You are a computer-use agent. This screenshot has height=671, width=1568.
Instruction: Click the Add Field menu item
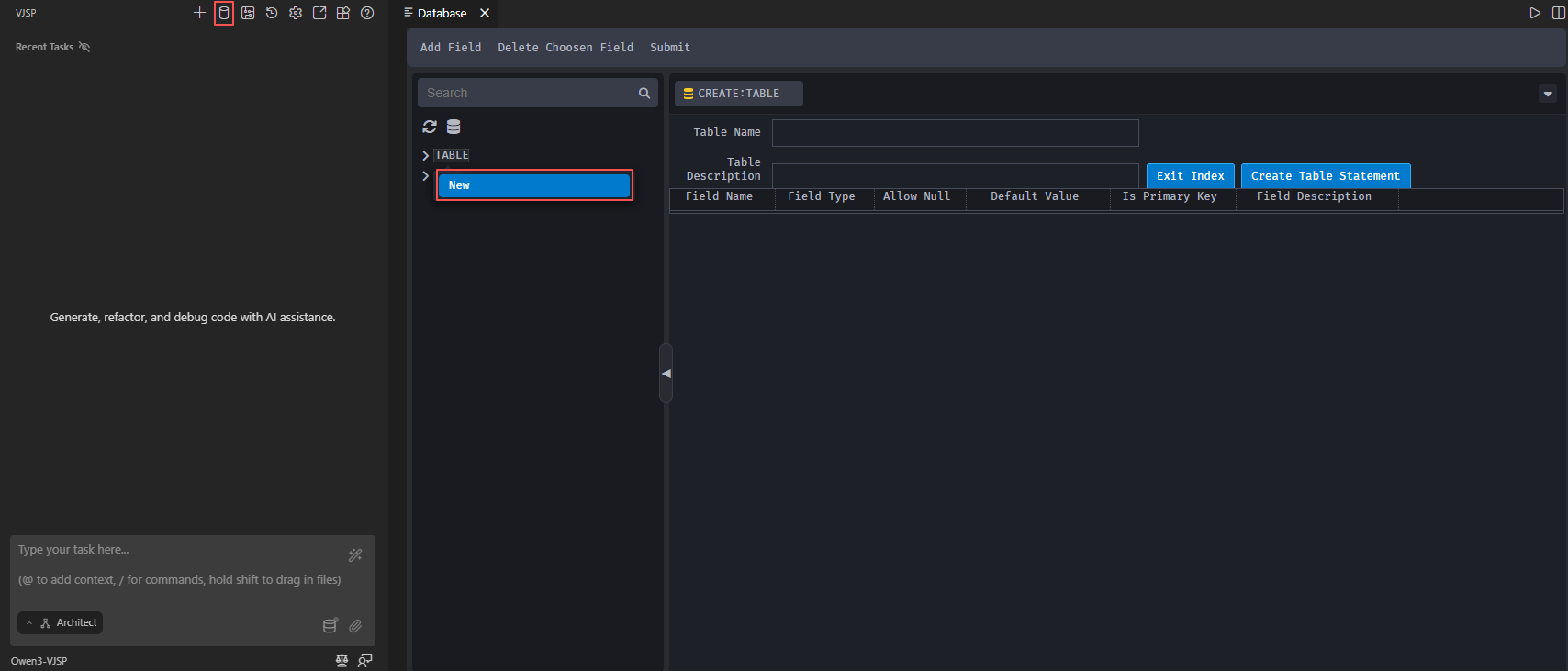tap(450, 48)
